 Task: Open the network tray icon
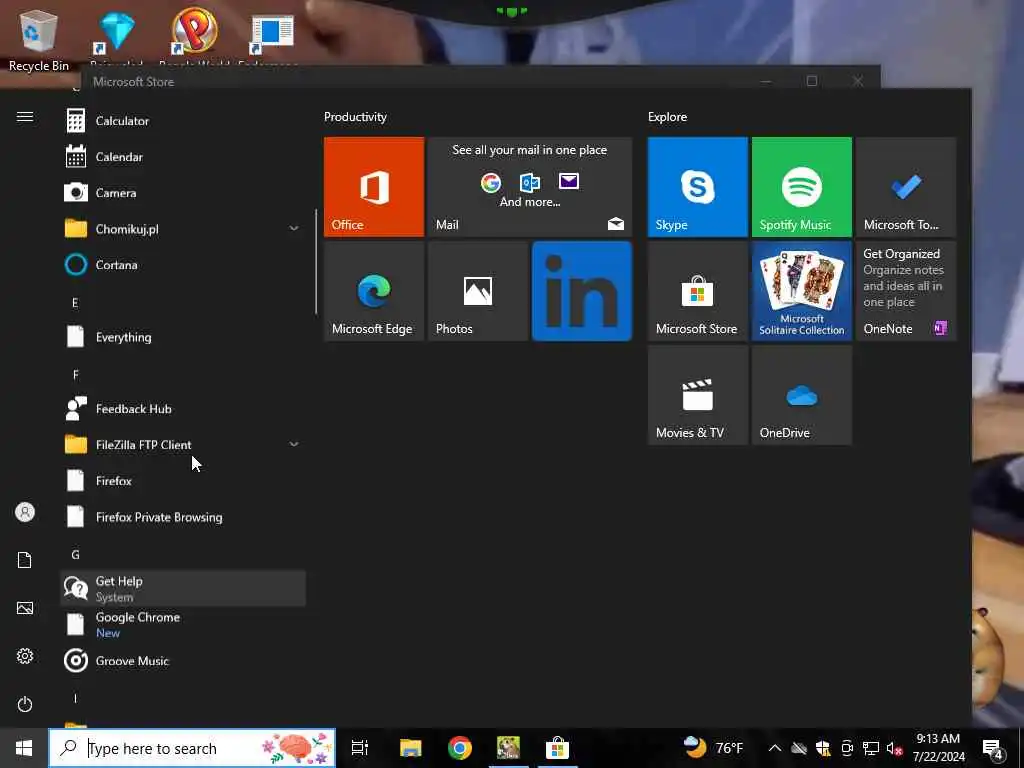[871, 748]
